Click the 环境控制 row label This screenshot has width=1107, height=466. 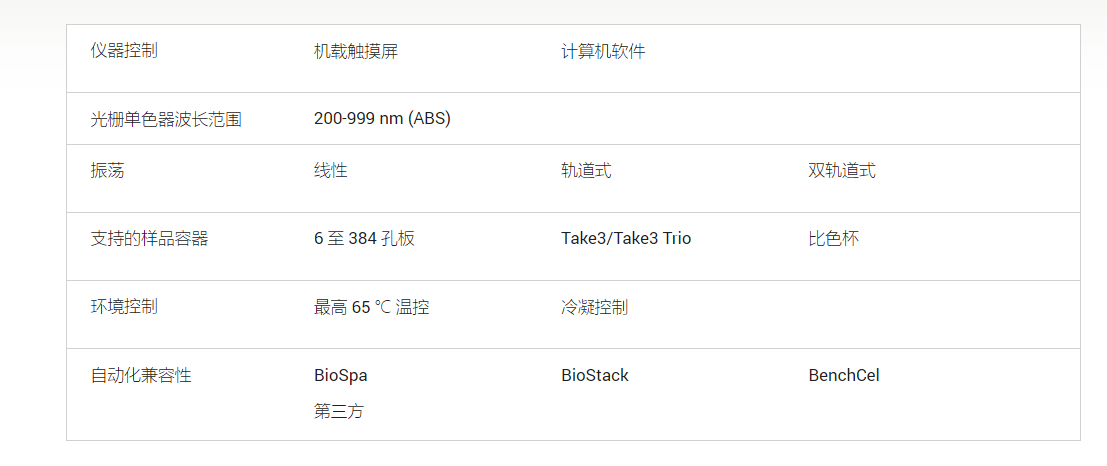pyautogui.click(x=124, y=307)
